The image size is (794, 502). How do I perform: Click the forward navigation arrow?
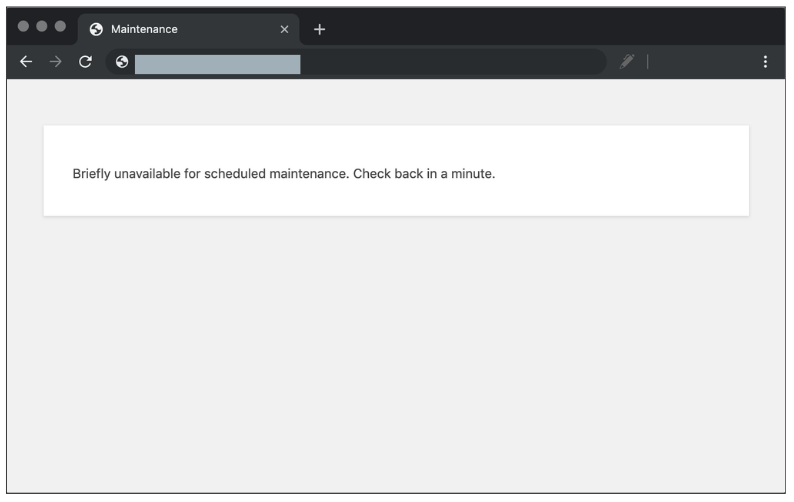pyautogui.click(x=56, y=62)
